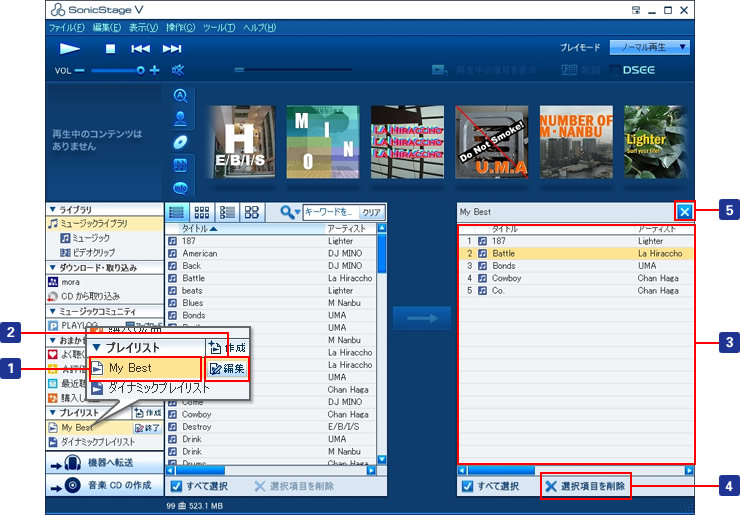The image size is (740, 515).
Task: Click the volume slider track
Action: point(110,70)
